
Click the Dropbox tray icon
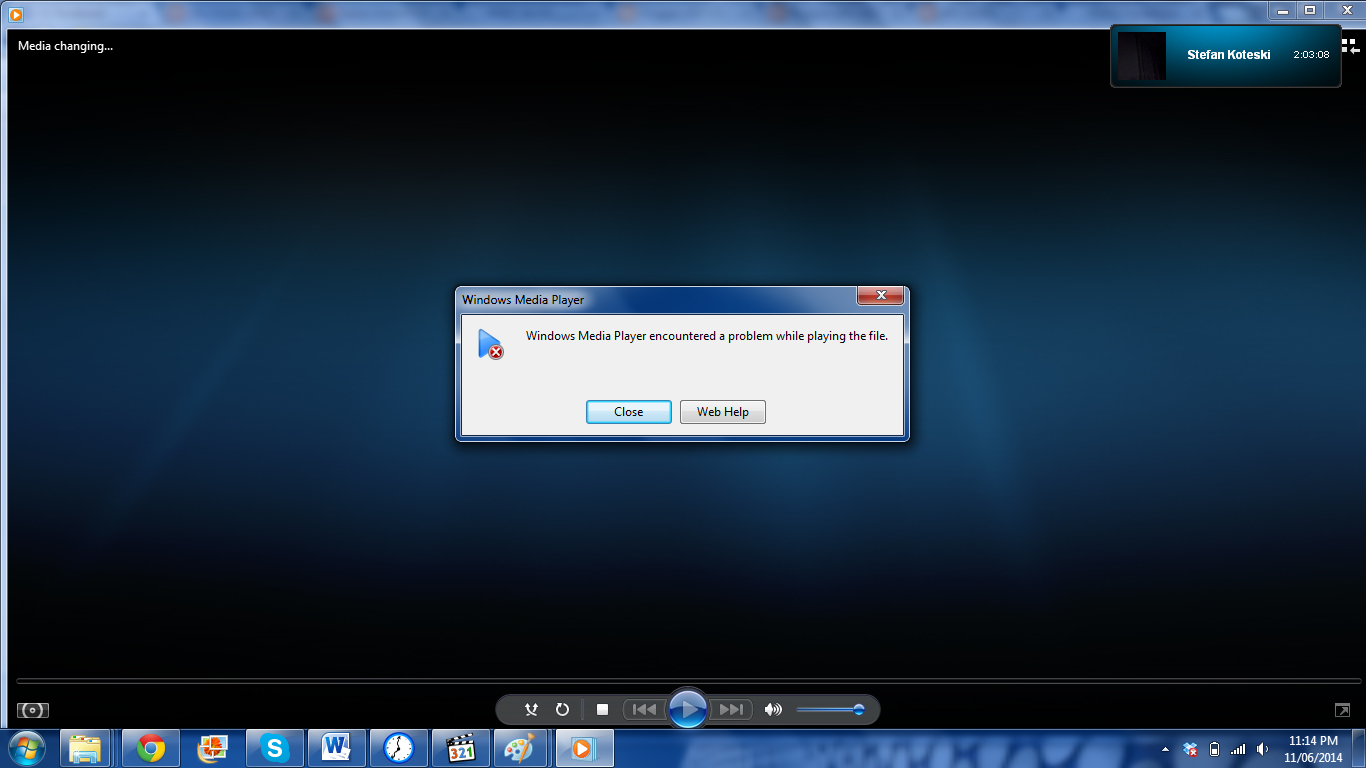pyautogui.click(x=1190, y=748)
